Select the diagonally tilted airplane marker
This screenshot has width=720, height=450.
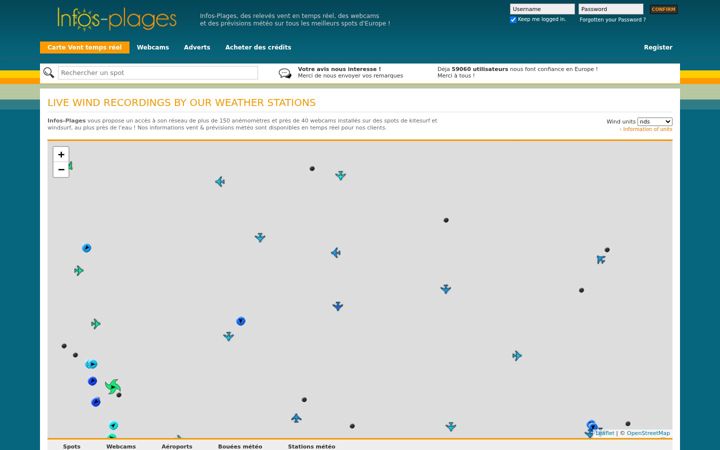tap(601, 259)
